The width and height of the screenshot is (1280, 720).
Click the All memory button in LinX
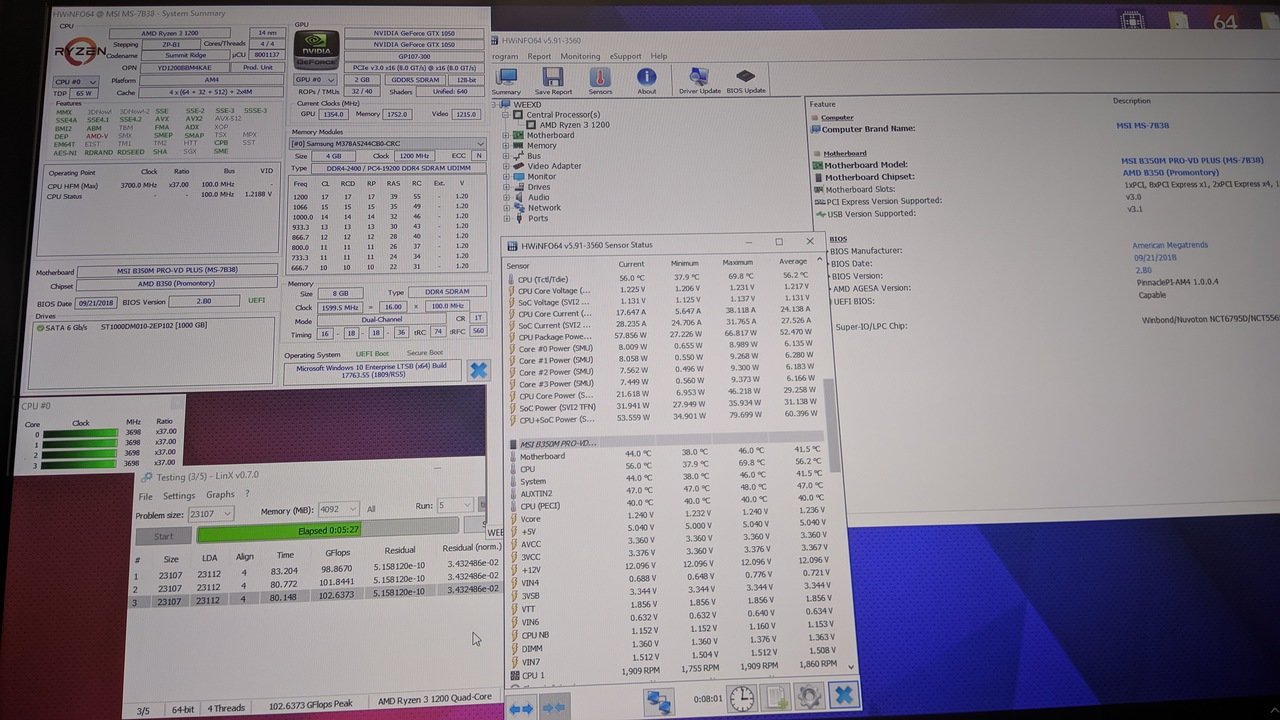(371, 509)
